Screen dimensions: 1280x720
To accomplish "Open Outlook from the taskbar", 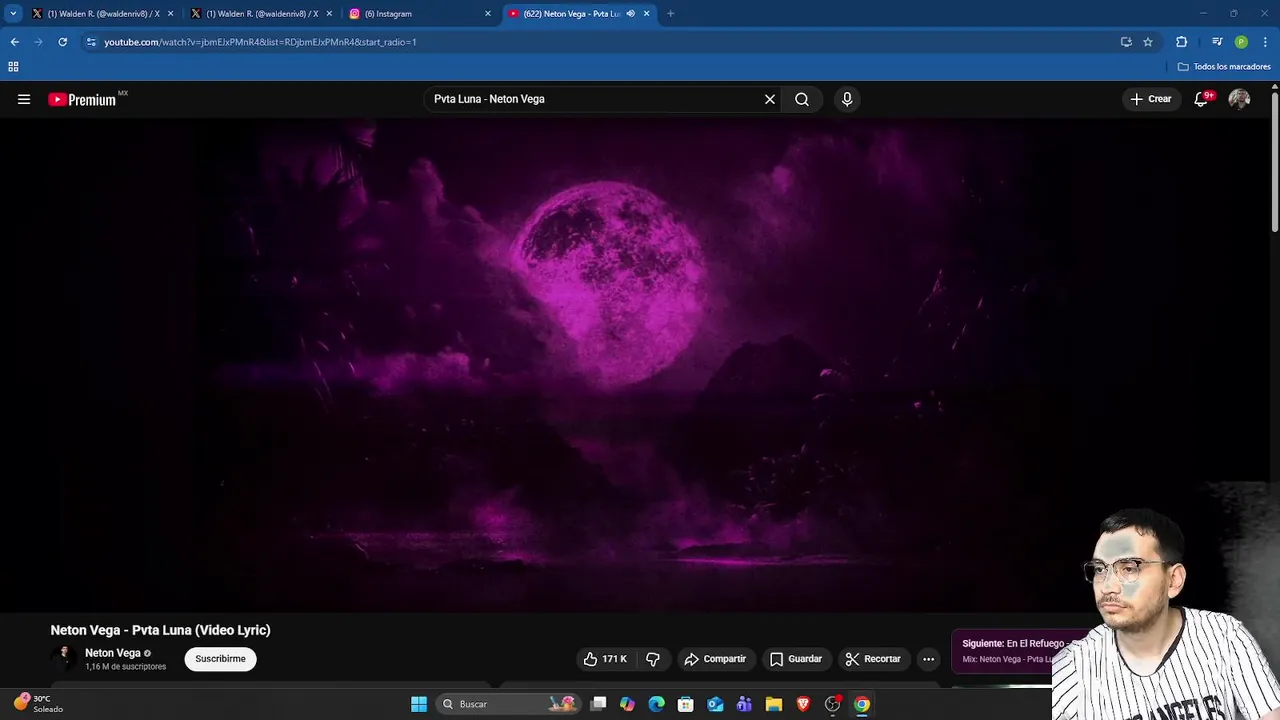I will [715, 704].
